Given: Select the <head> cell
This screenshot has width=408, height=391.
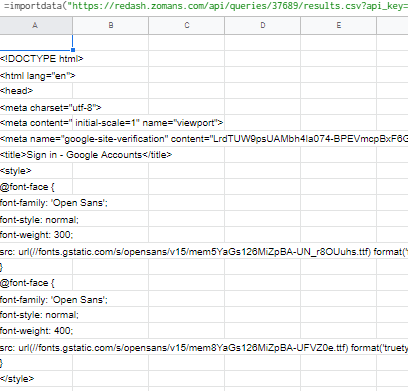Looking at the screenshot, I should point(36,91).
